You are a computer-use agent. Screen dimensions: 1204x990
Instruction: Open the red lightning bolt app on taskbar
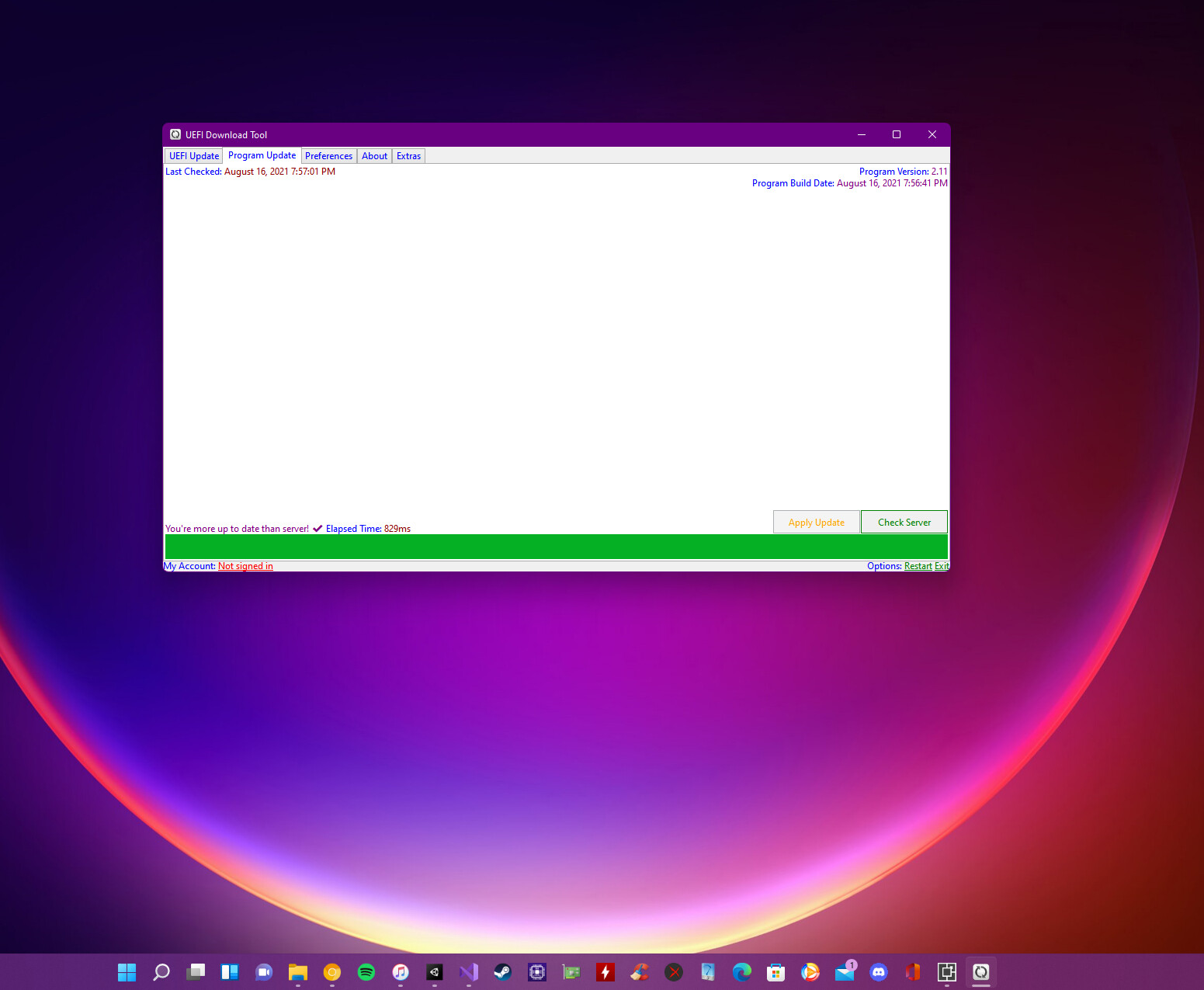point(605,972)
